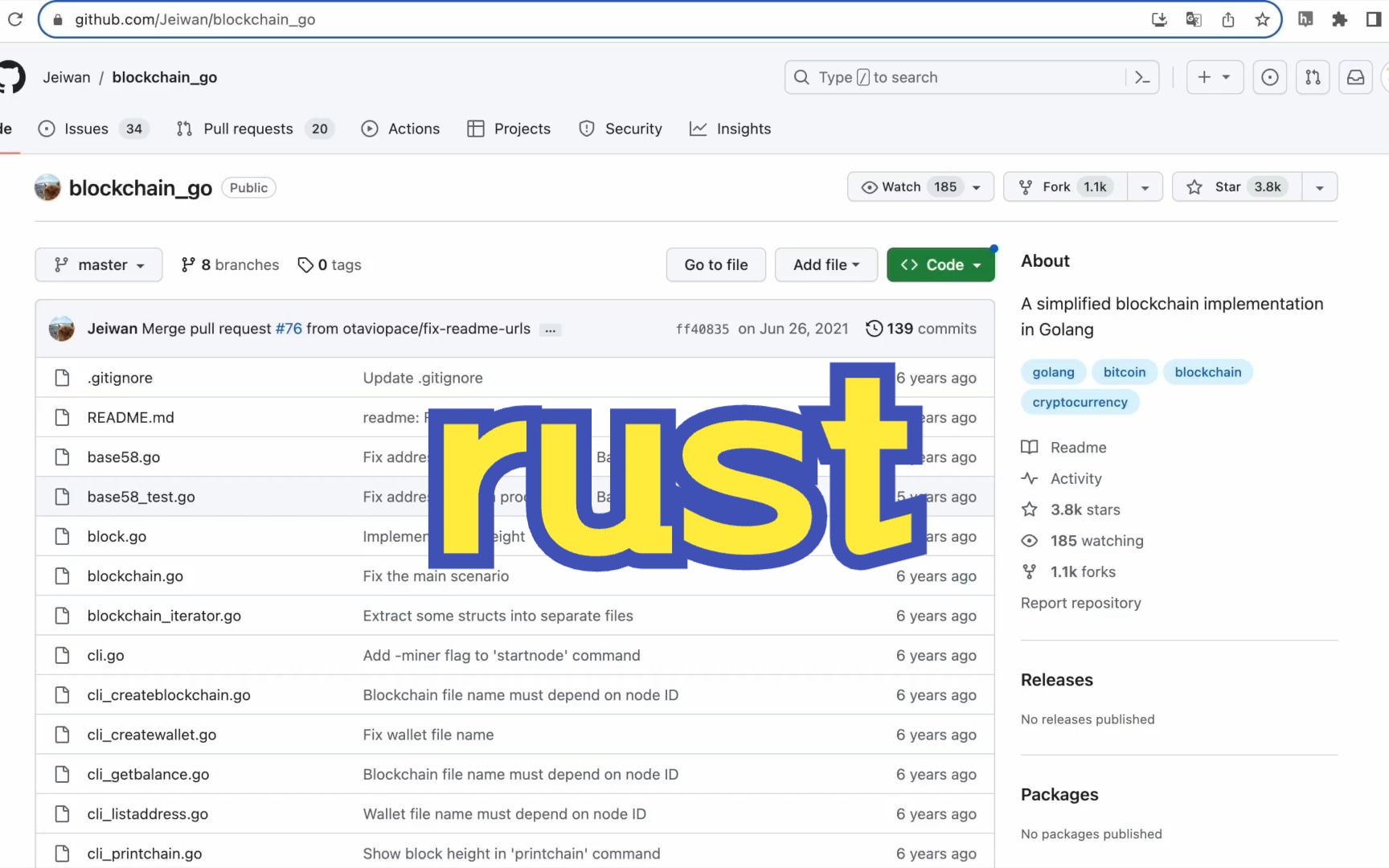The width and height of the screenshot is (1389, 868).
Task: Open base58_test.go file
Action: 141,497
